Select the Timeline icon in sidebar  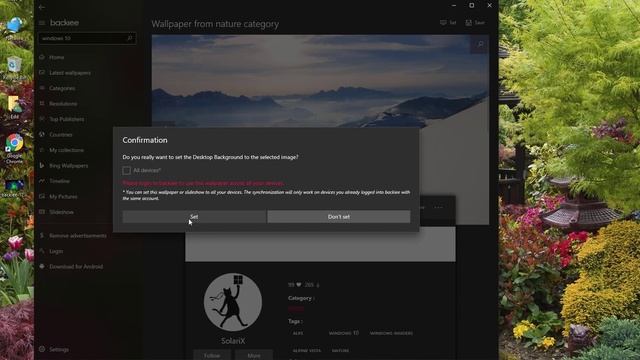42,181
